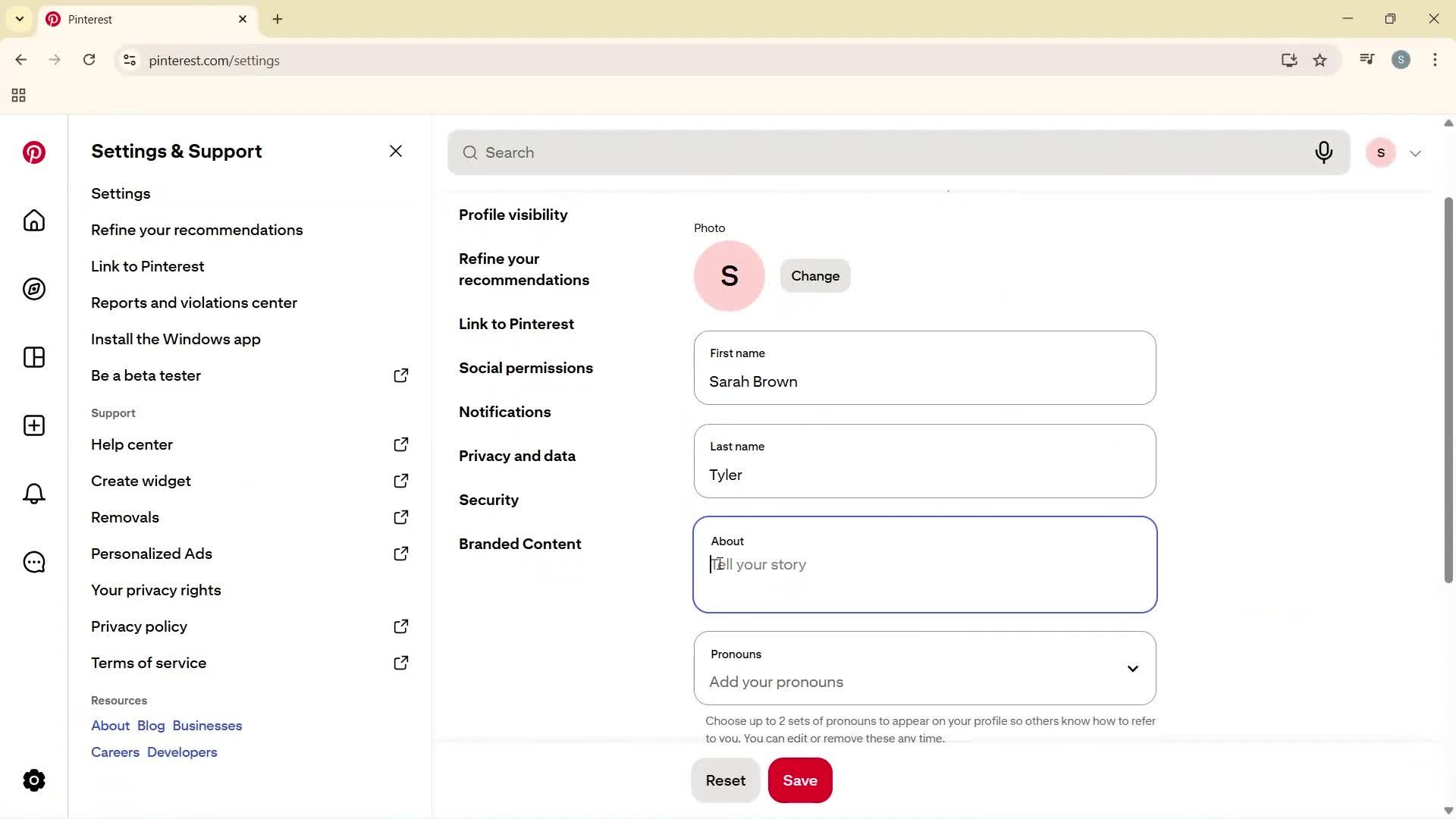Screen dimensions: 1456x819
Task: Start a voice search with the microphone icon
Action: (x=1324, y=152)
